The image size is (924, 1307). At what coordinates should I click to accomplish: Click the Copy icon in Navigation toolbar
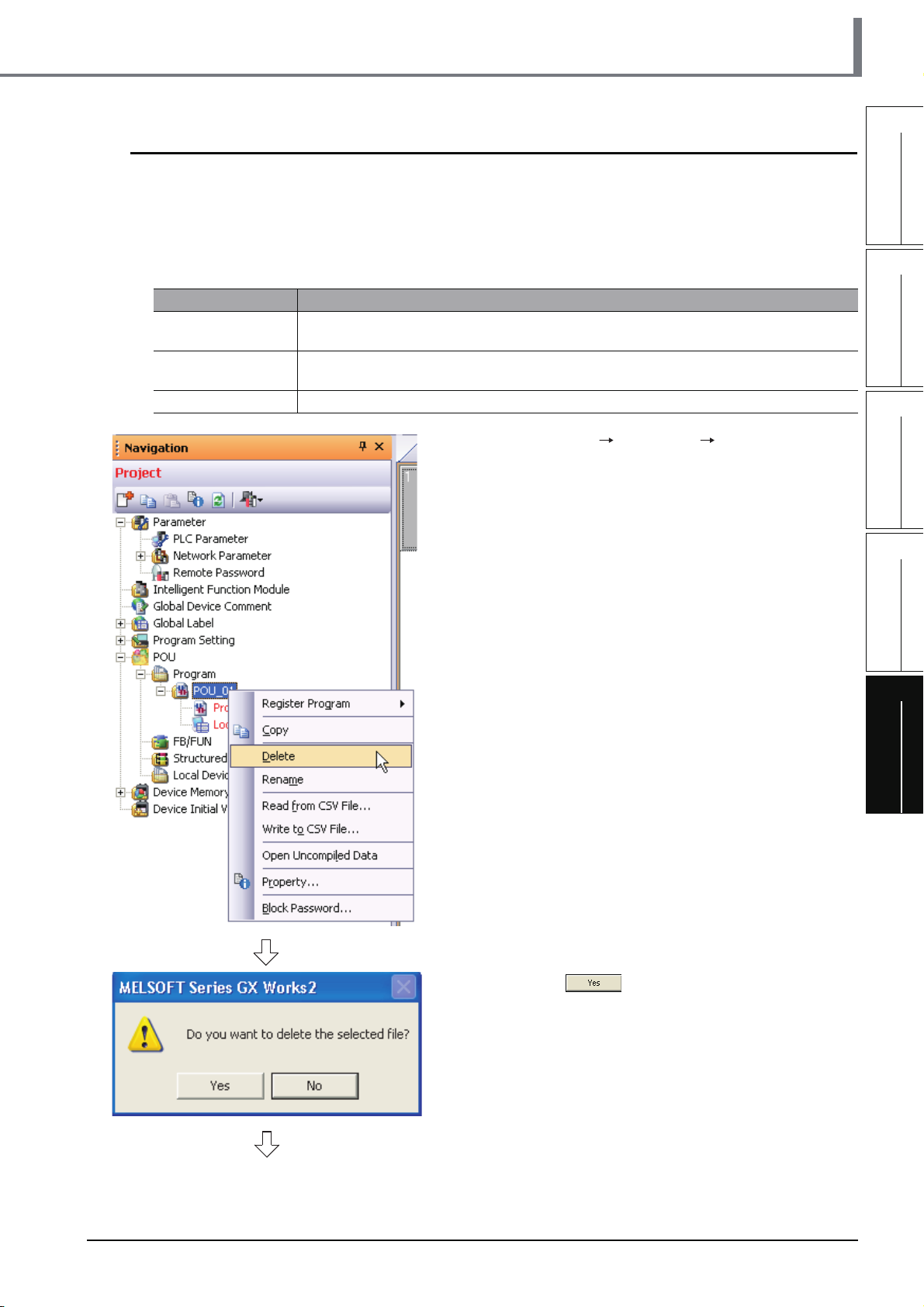click(x=148, y=500)
